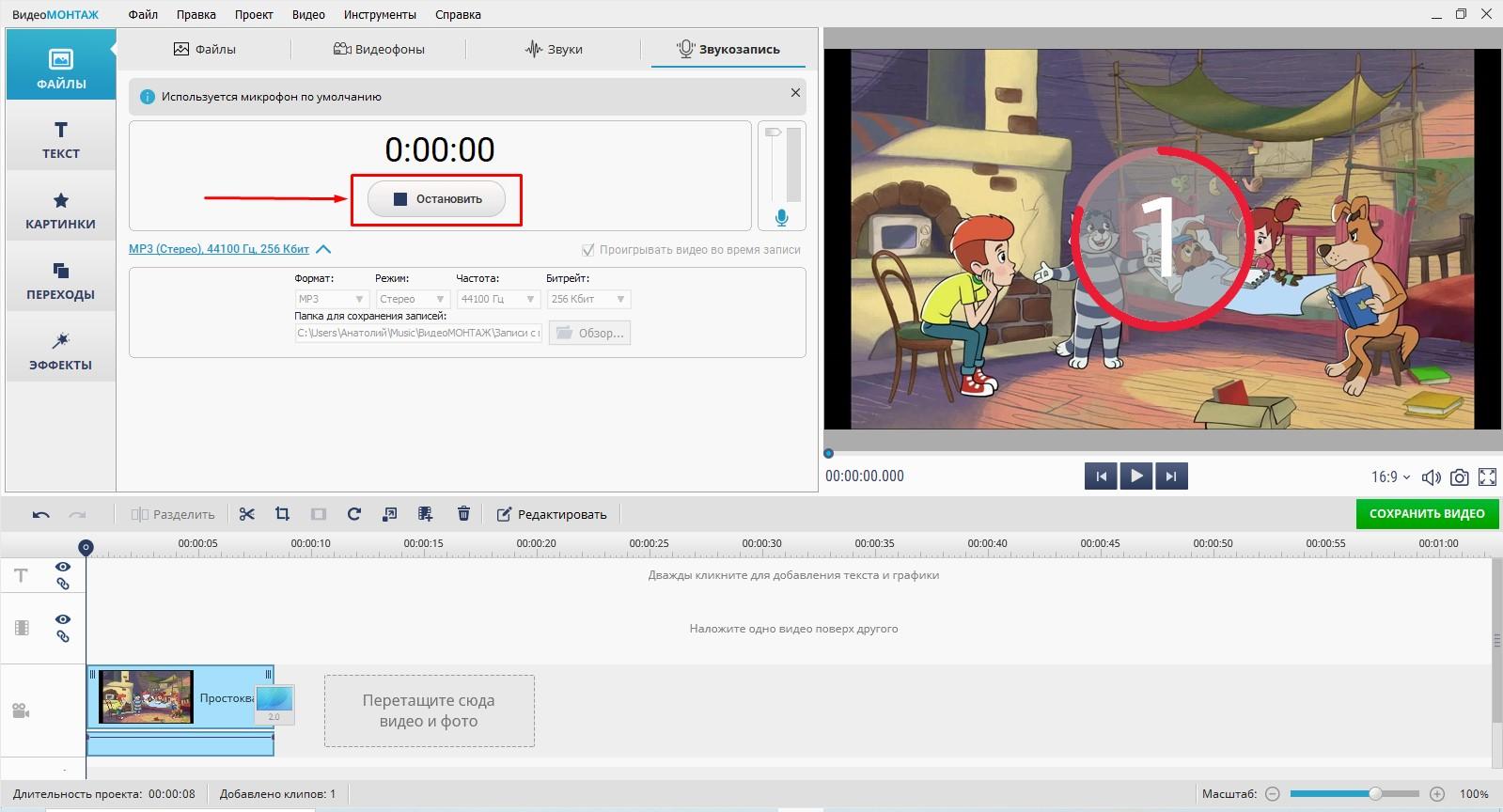Open the Формат MP3 dropdown
Viewport: 1503px width, 812px height.
click(x=331, y=299)
